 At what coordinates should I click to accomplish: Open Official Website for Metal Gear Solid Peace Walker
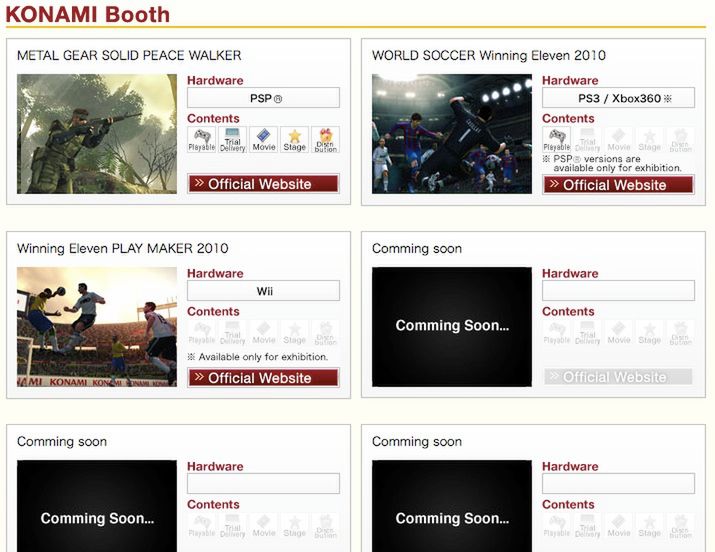(264, 184)
